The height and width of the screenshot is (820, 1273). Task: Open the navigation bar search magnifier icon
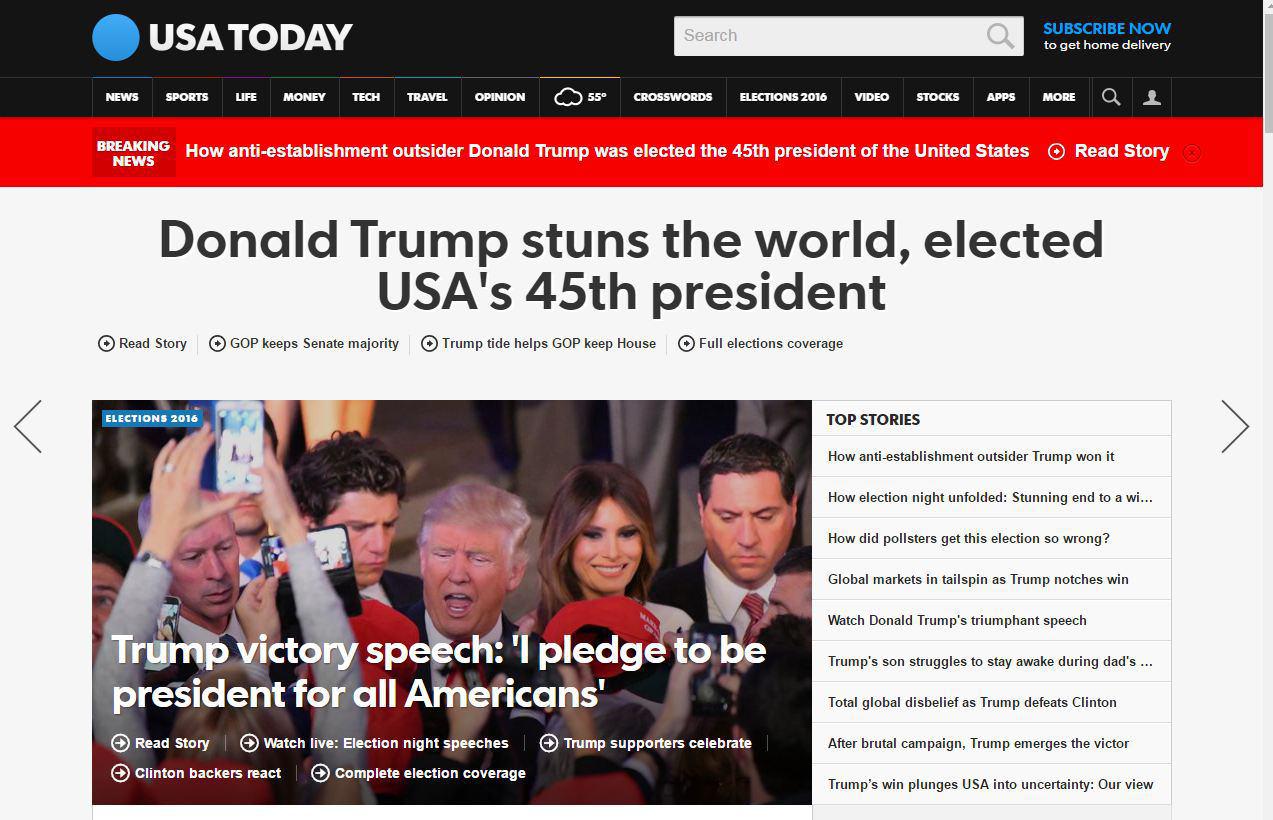pos(1111,97)
